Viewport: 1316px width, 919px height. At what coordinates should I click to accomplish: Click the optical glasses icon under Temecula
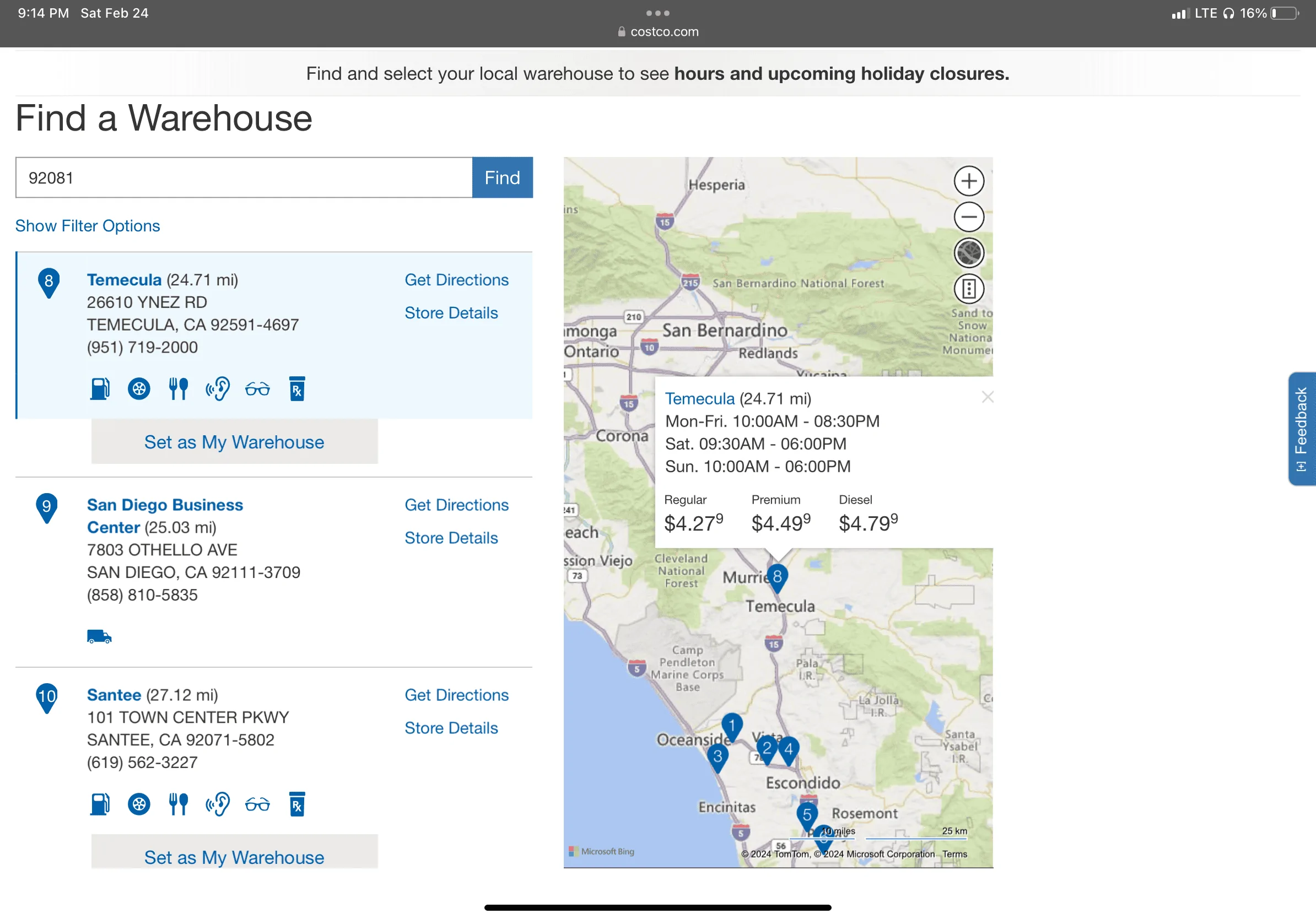[x=257, y=390]
